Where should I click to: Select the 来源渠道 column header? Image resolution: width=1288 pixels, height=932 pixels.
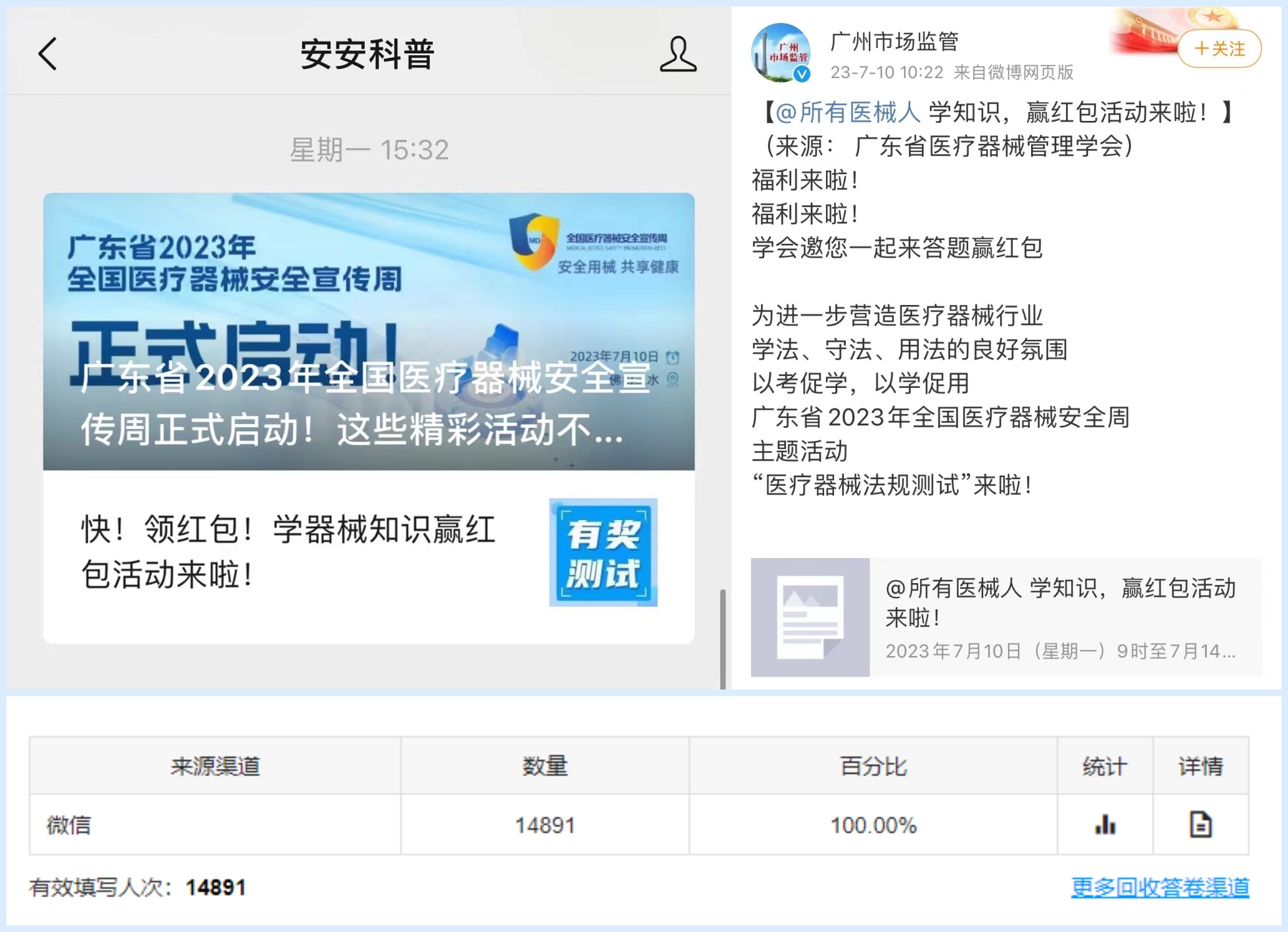click(x=215, y=766)
